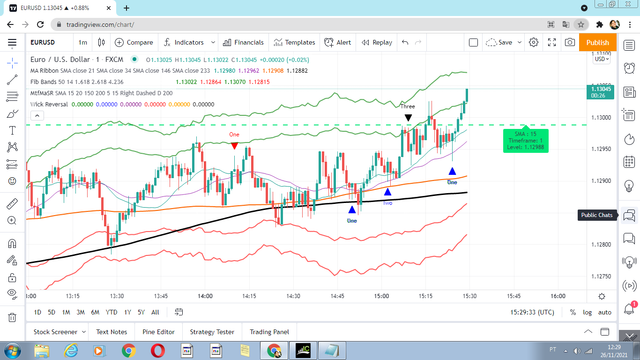The image size is (640, 360).
Task: Toggle stay in drawing mode
Action: 12,260
